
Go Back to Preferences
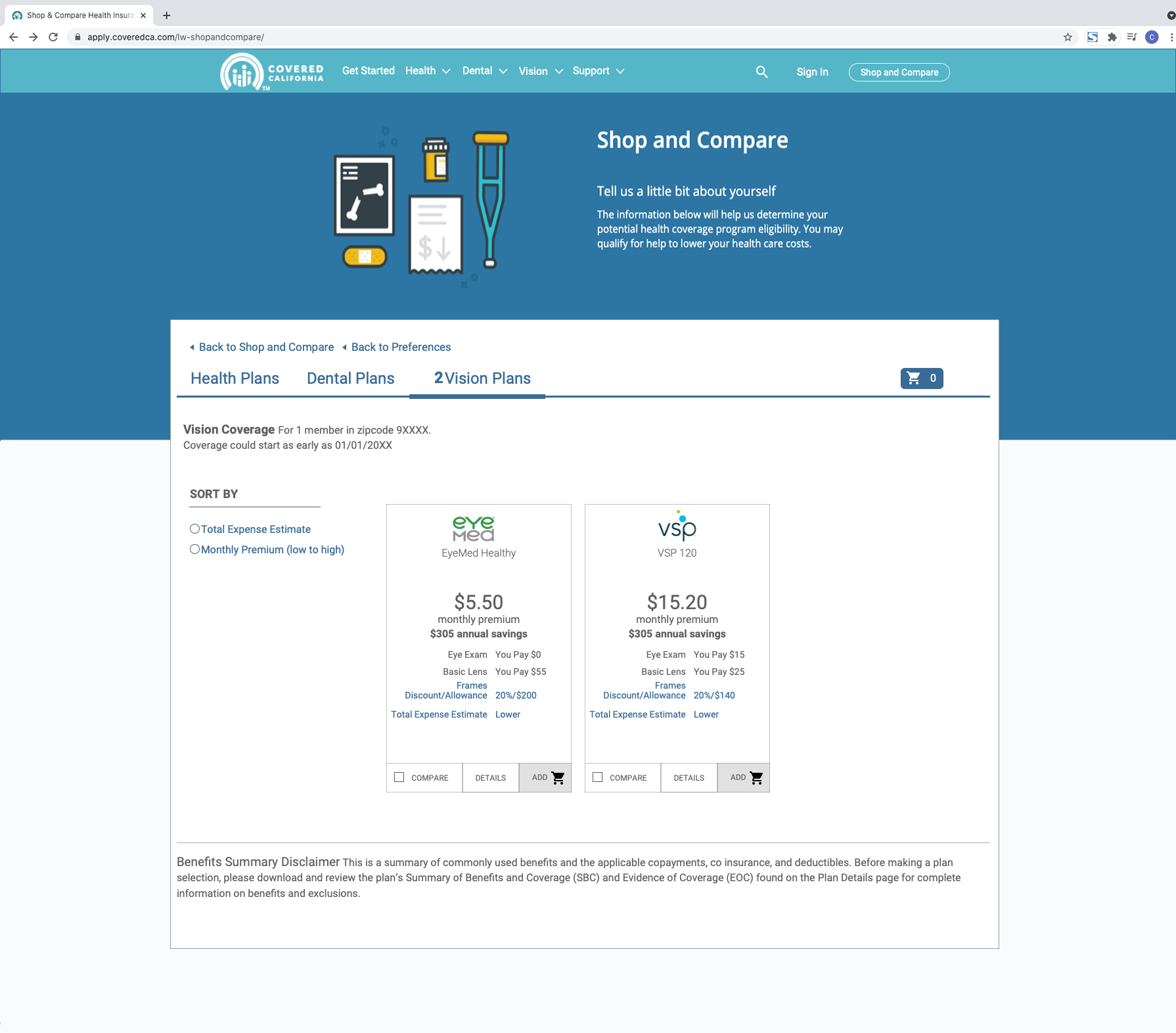point(400,347)
